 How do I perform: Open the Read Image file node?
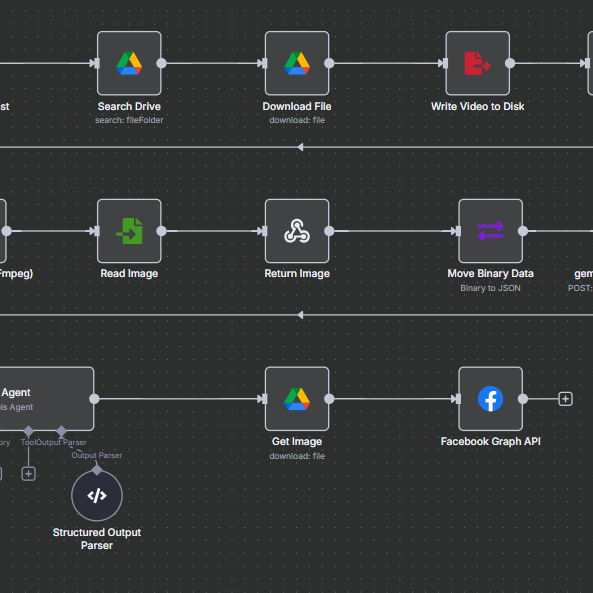coord(129,231)
